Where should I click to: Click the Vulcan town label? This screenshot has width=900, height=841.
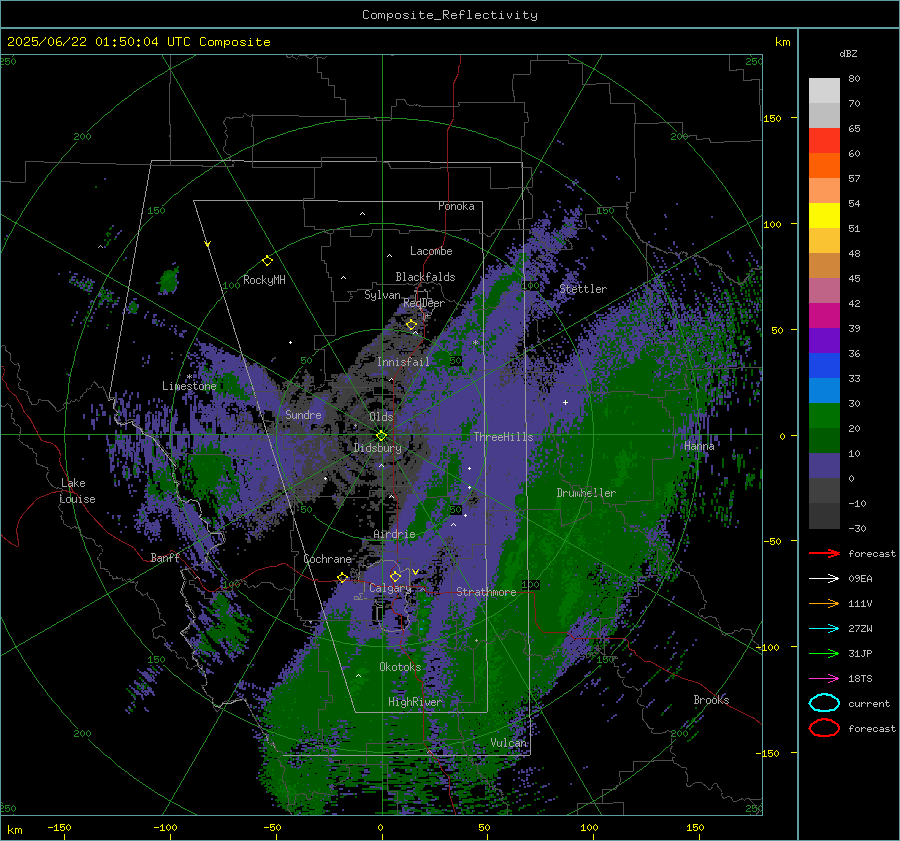(x=508, y=743)
